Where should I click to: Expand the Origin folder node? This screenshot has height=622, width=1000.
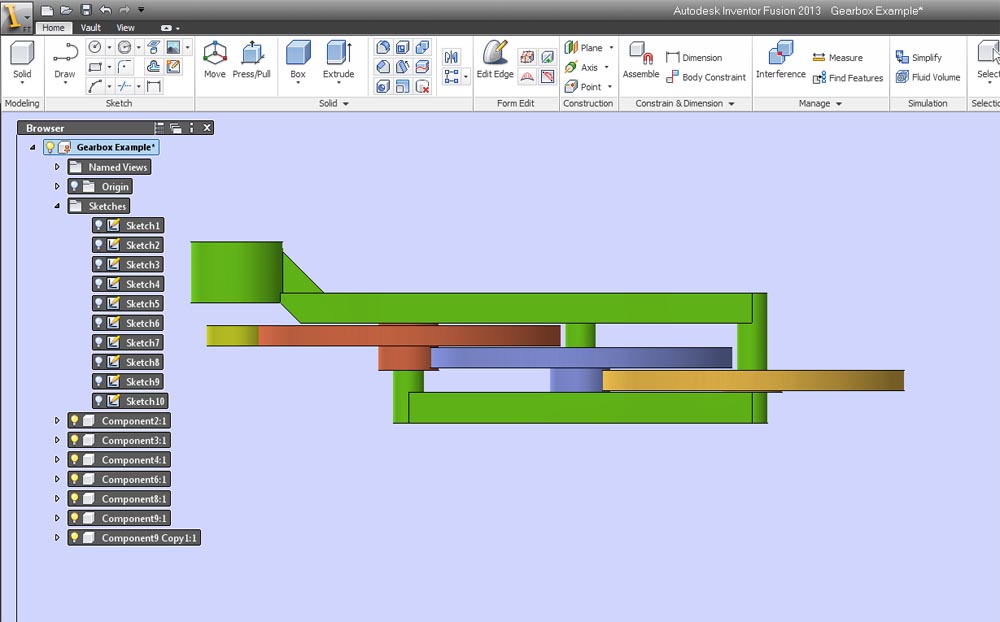57,186
